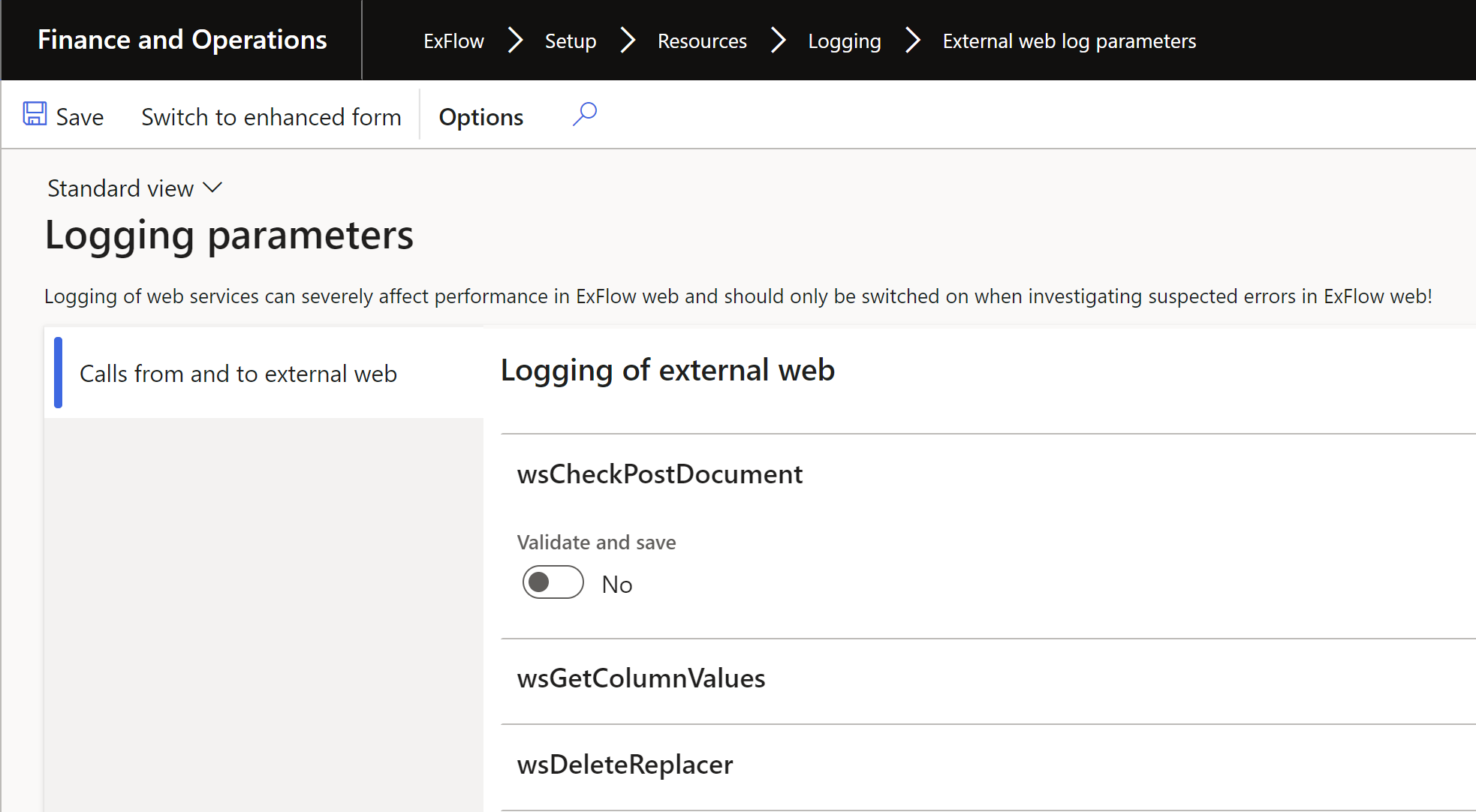This screenshot has width=1476, height=812.
Task: Collapse the wsCheckPostDocument section
Action: [660, 474]
